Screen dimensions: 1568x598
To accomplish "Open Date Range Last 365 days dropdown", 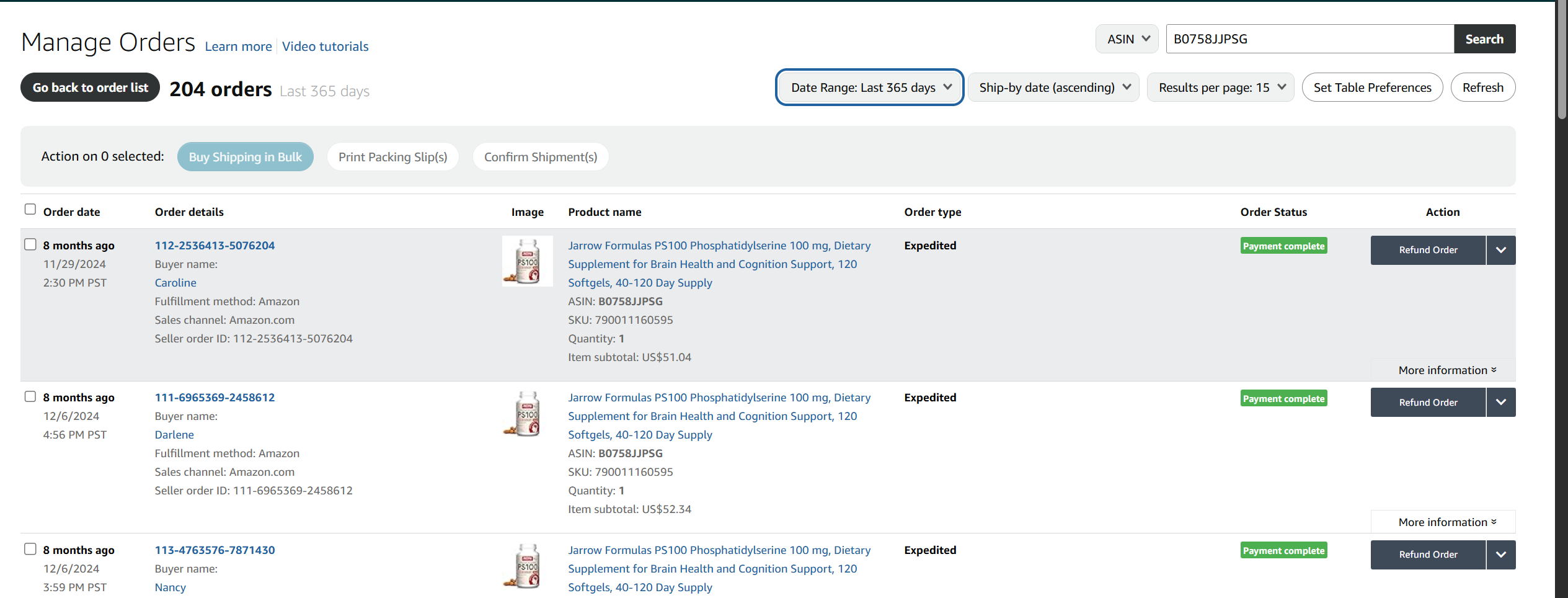I will coord(869,87).
